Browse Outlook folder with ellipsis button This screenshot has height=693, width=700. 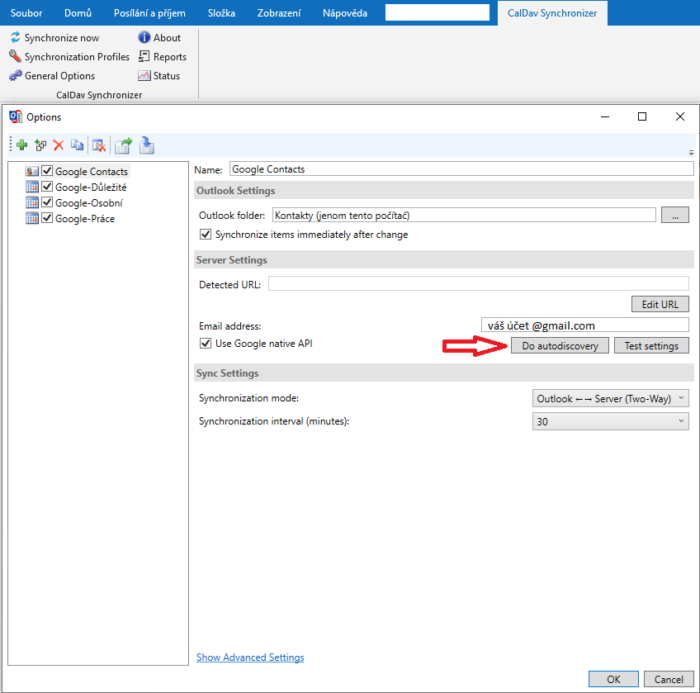675,215
